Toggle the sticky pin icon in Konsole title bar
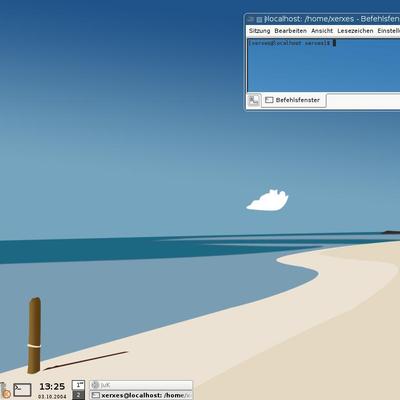Viewport: 400px width, 400px height. [259, 20]
